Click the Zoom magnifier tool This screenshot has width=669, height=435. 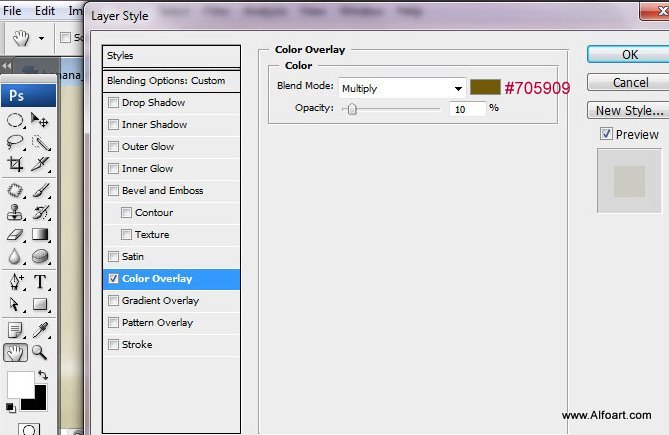(41, 352)
